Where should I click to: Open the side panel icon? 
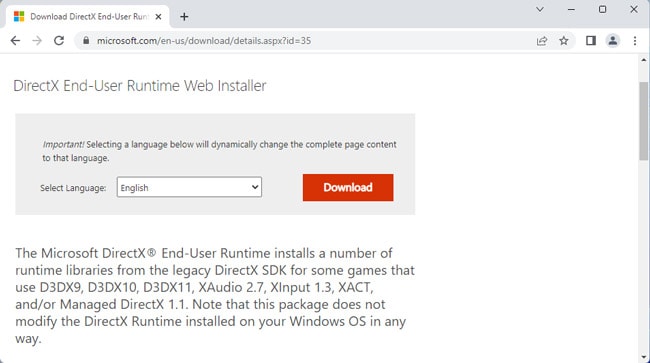click(591, 41)
